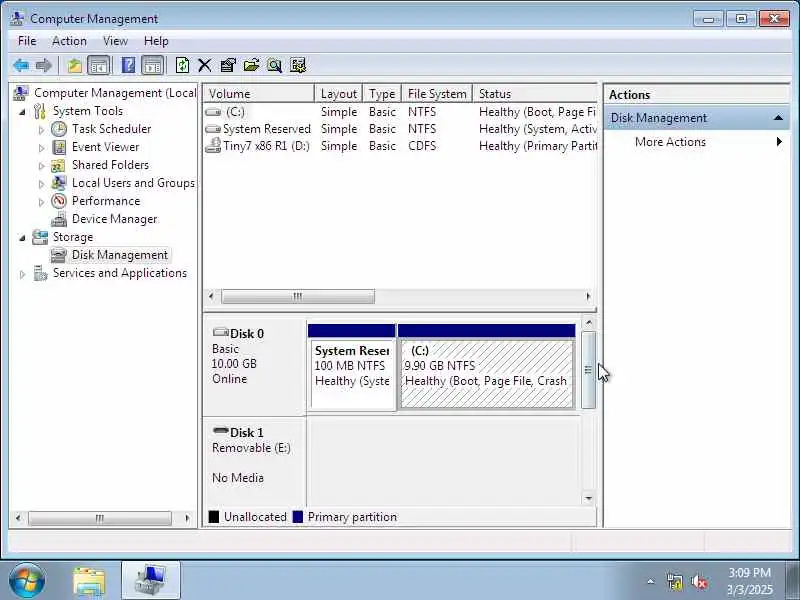This screenshot has width=800, height=600.
Task: Sort by the Status column header
Action: pos(535,94)
